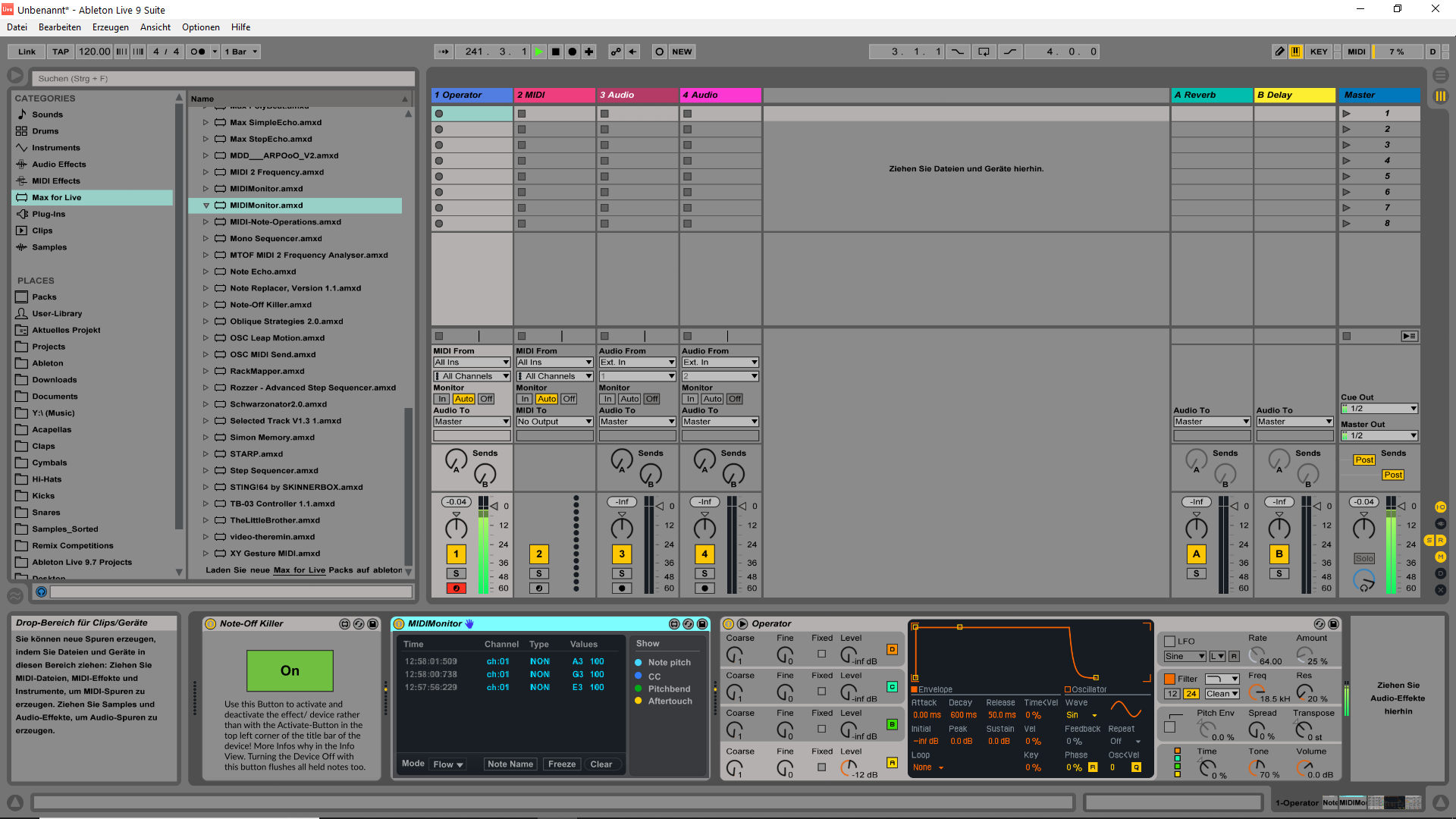Toggle the metronome button
The width and height of the screenshot is (1456, 819).
tap(198, 52)
